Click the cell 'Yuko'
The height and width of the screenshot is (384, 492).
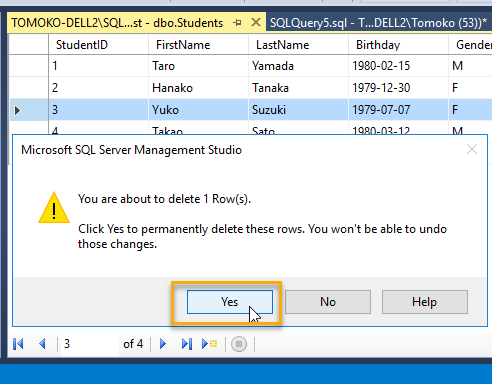(198, 110)
